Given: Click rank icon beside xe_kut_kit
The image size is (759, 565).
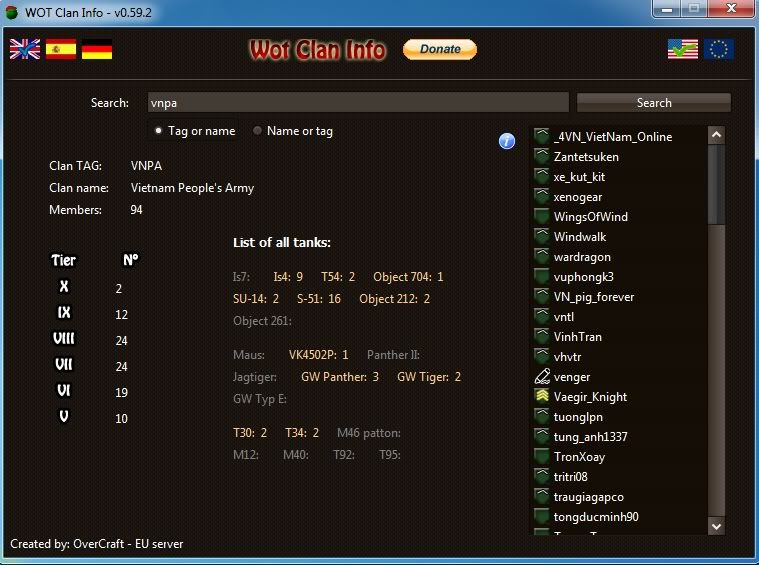Looking at the screenshot, I should (542, 176).
